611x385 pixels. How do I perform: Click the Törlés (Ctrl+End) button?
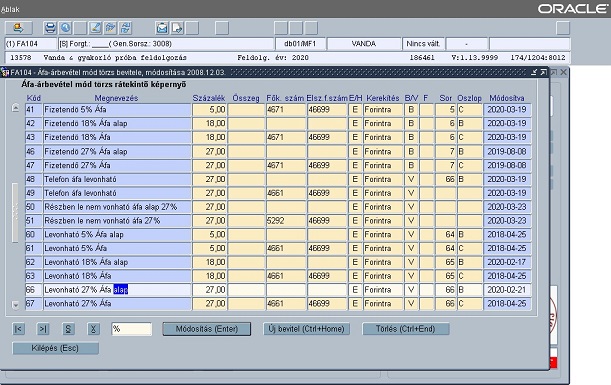[x=406, y=329]
